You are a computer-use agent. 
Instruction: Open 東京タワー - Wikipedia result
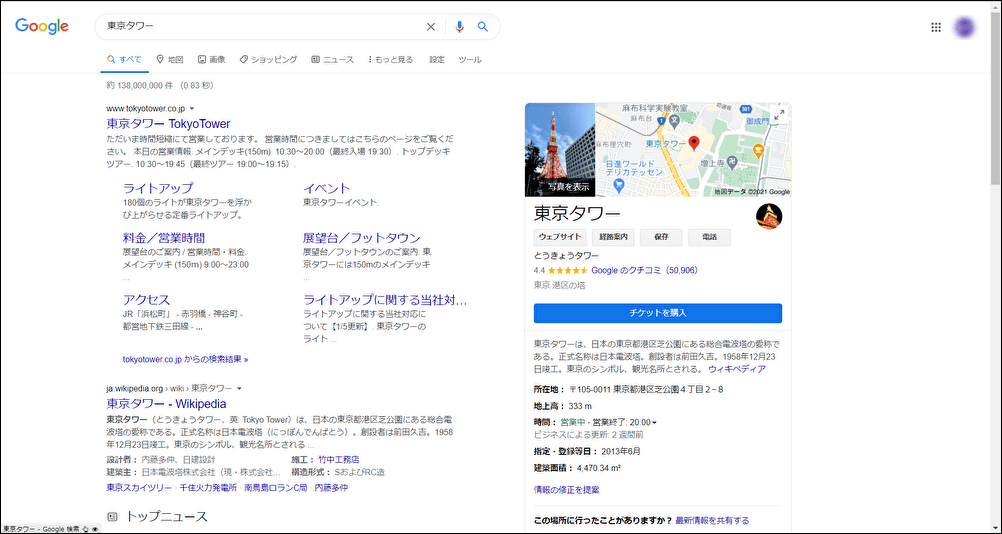[166, 404]
